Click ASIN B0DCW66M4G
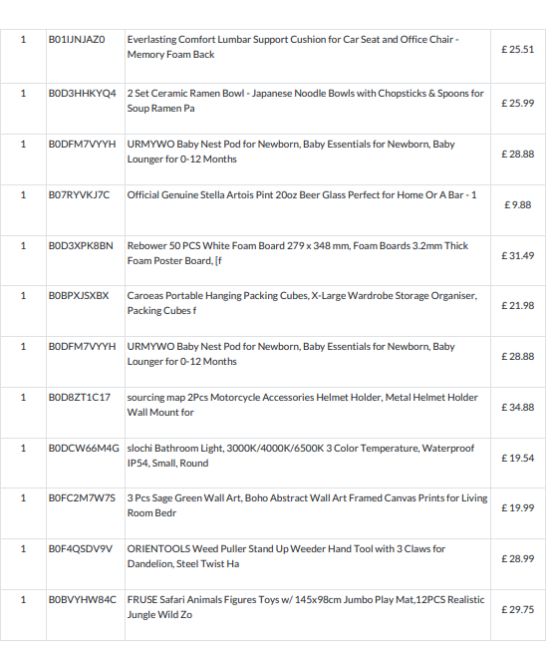This screenshot has height=650, width=555. (x=84, y=448)
